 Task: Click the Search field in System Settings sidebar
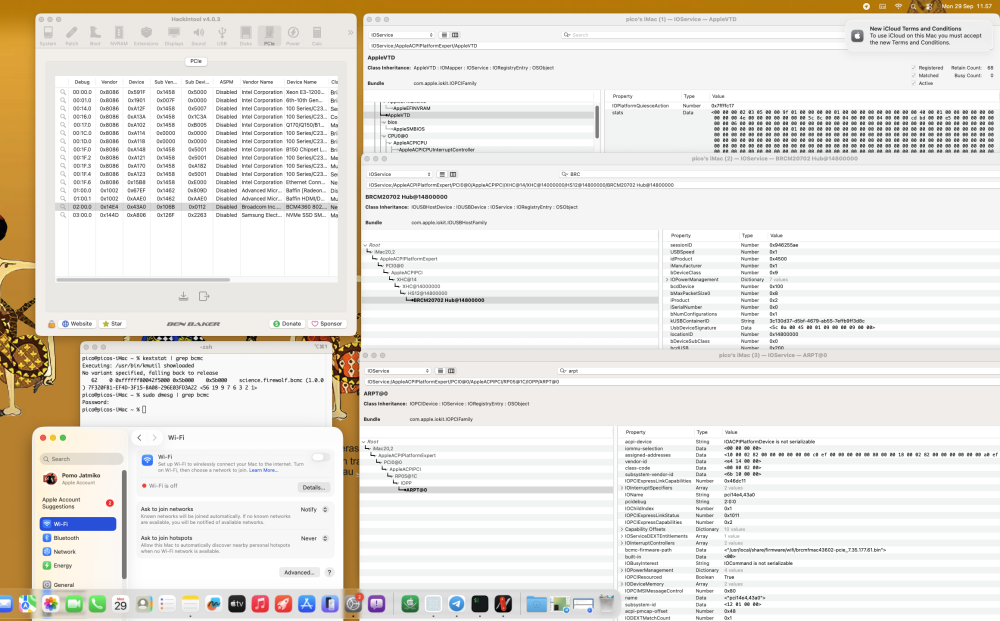81,459
